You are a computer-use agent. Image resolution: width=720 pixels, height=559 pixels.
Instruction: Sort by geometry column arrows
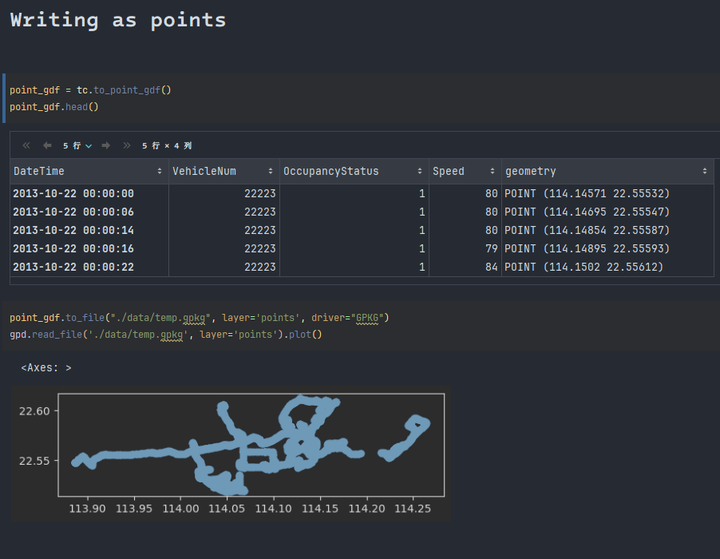click(x=705, y=172)
